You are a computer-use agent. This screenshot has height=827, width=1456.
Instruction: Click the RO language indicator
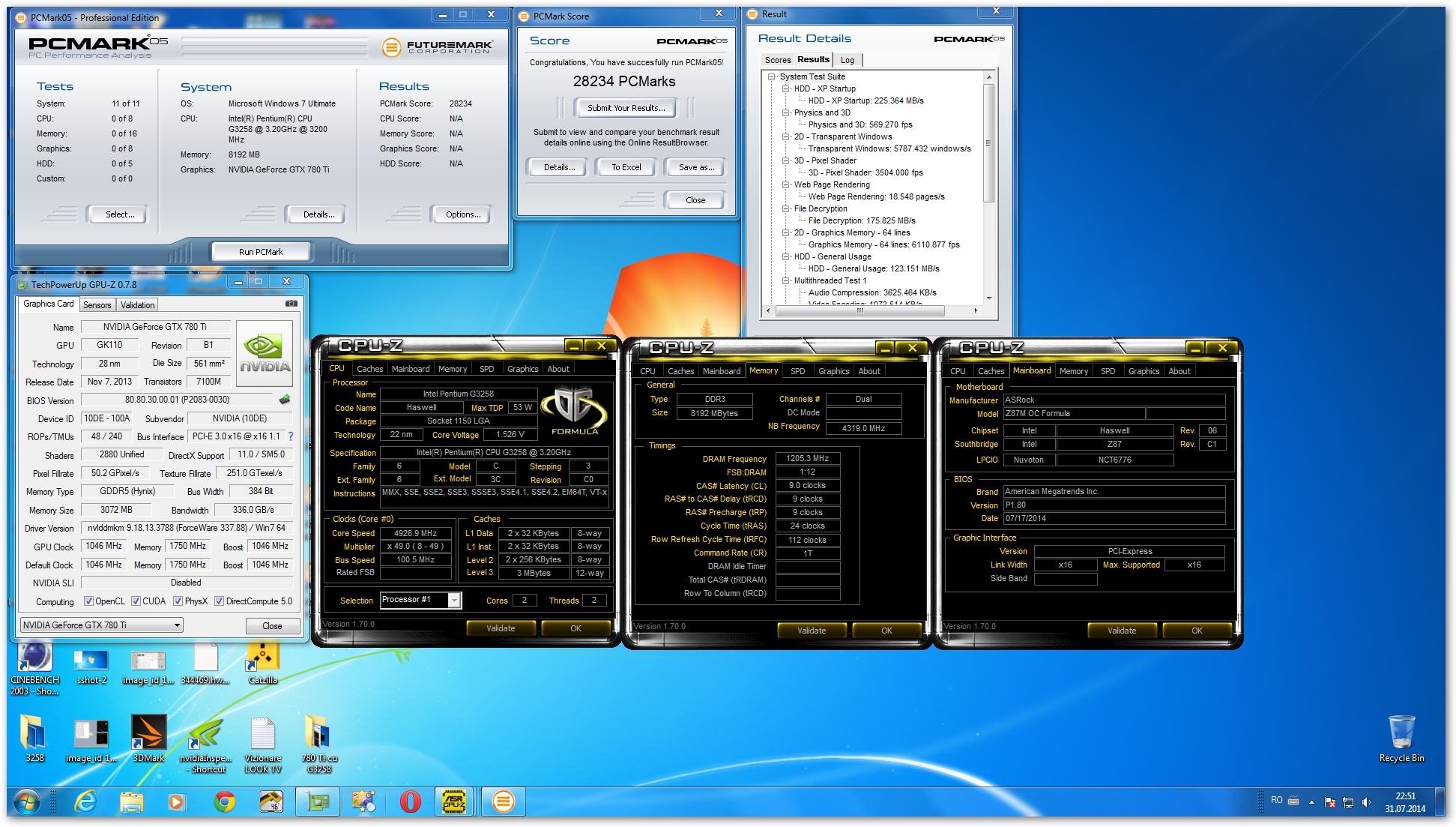click(x=1276, y=801)
